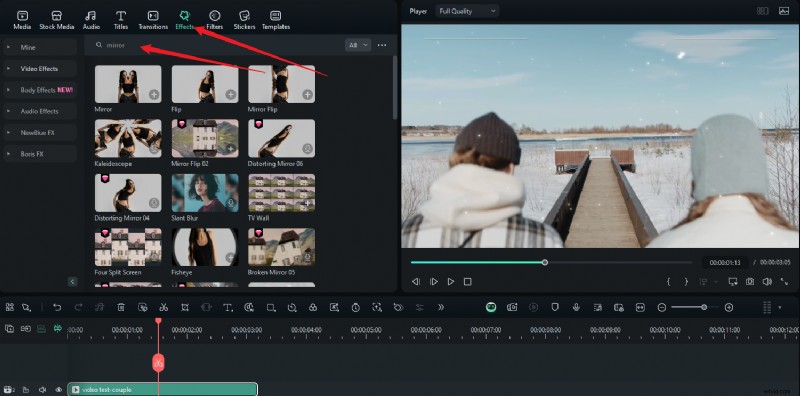
Task: Open the speed timer toolbar icon
Action: 356,307
